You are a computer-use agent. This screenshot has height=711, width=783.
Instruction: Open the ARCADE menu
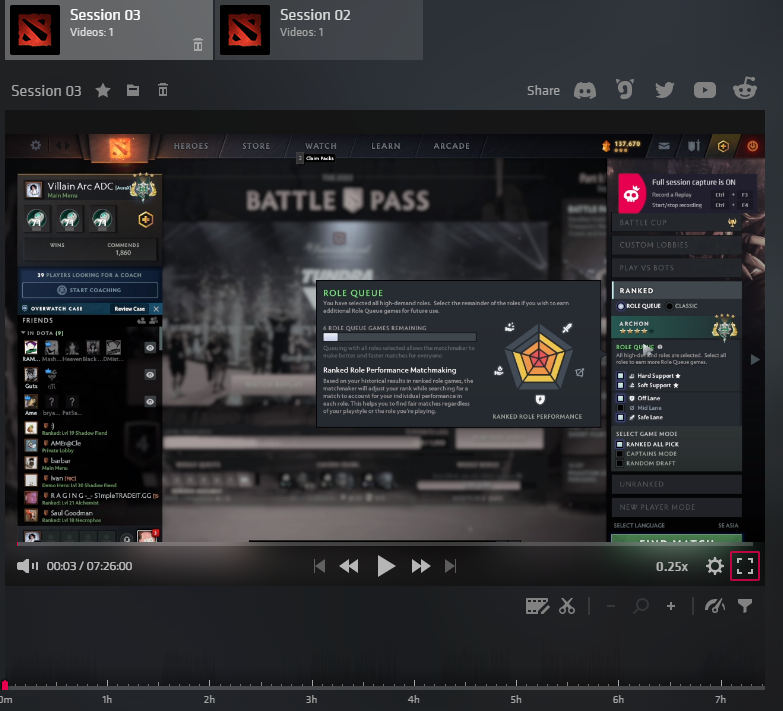(x=451, y=146)
